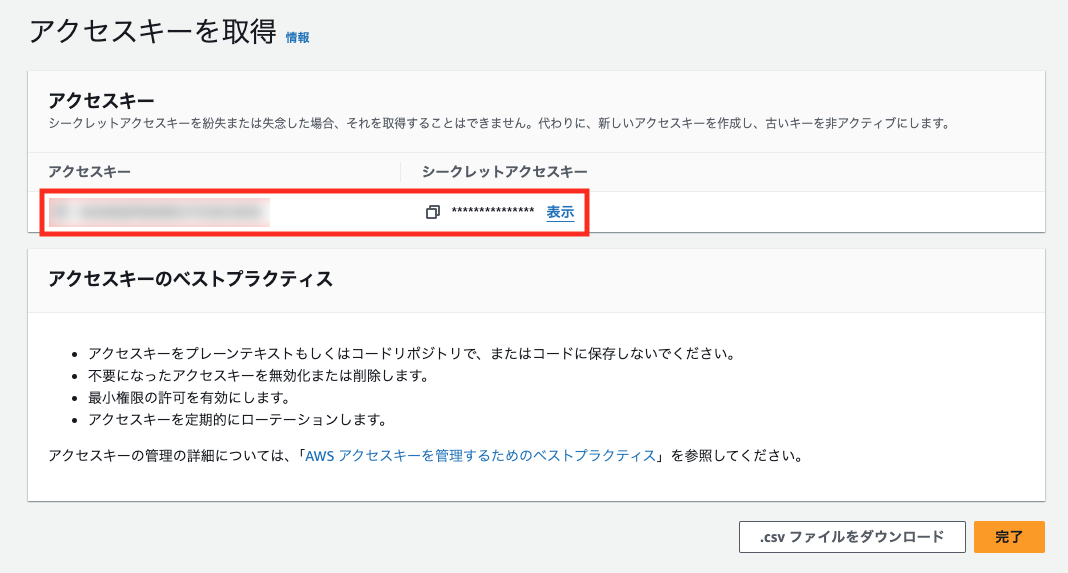Click the シークレットアクセスキー column header
The width and height of the screenshot is (1068, 573).
[504, 172]
